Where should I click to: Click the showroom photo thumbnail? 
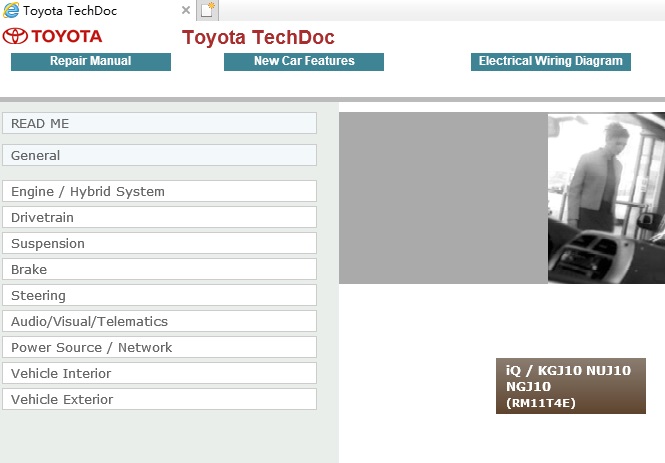pos(606,198)
